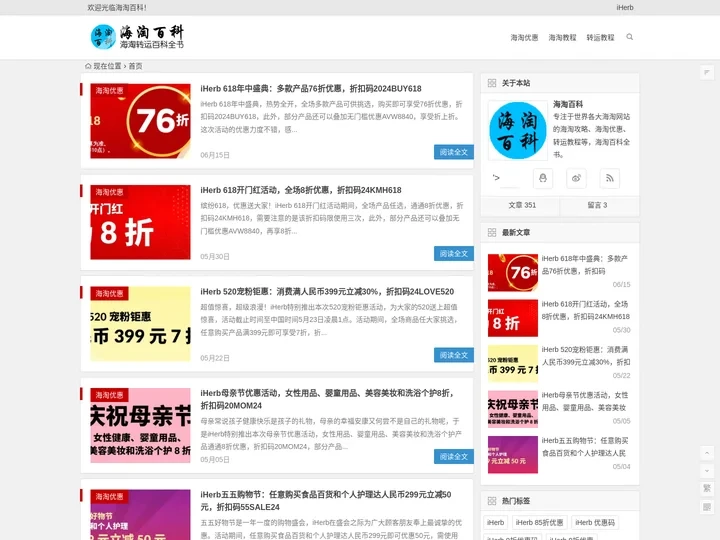
Task: Toggle the sidebar collapse floating icon
Action: (x=707, y=72)
